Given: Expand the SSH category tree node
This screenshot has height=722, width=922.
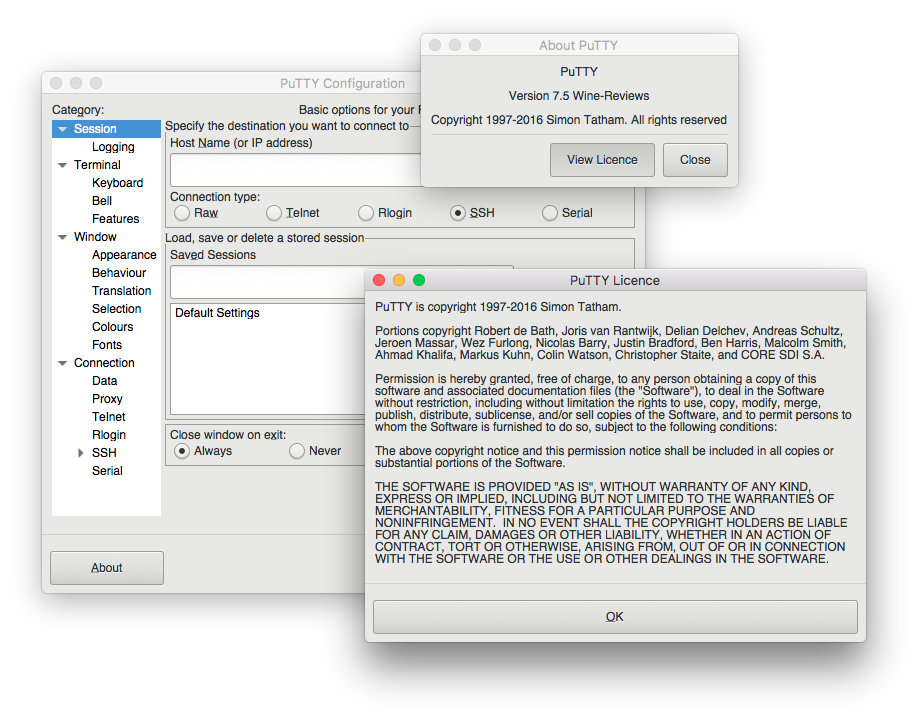Looking at the screenshot, I should click(x=81, y=453).
